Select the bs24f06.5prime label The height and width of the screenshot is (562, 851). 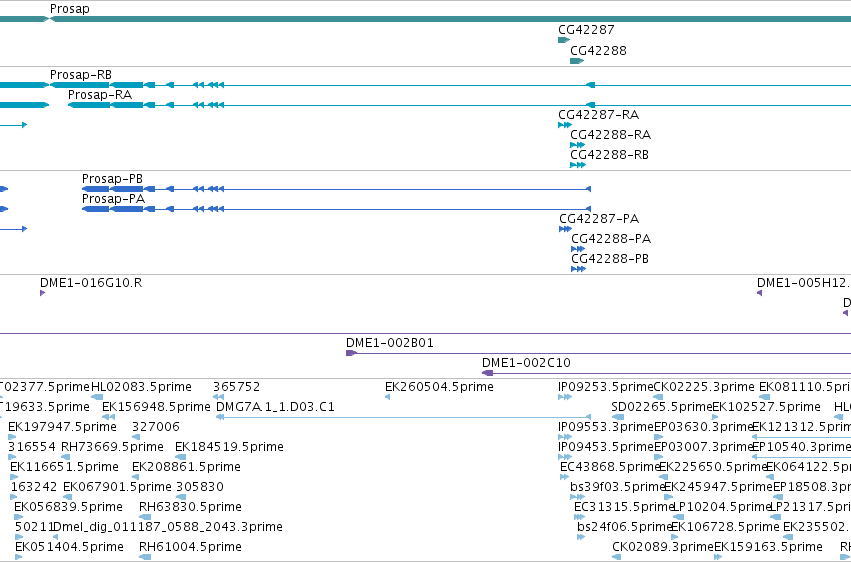click(x=625, y=527)
